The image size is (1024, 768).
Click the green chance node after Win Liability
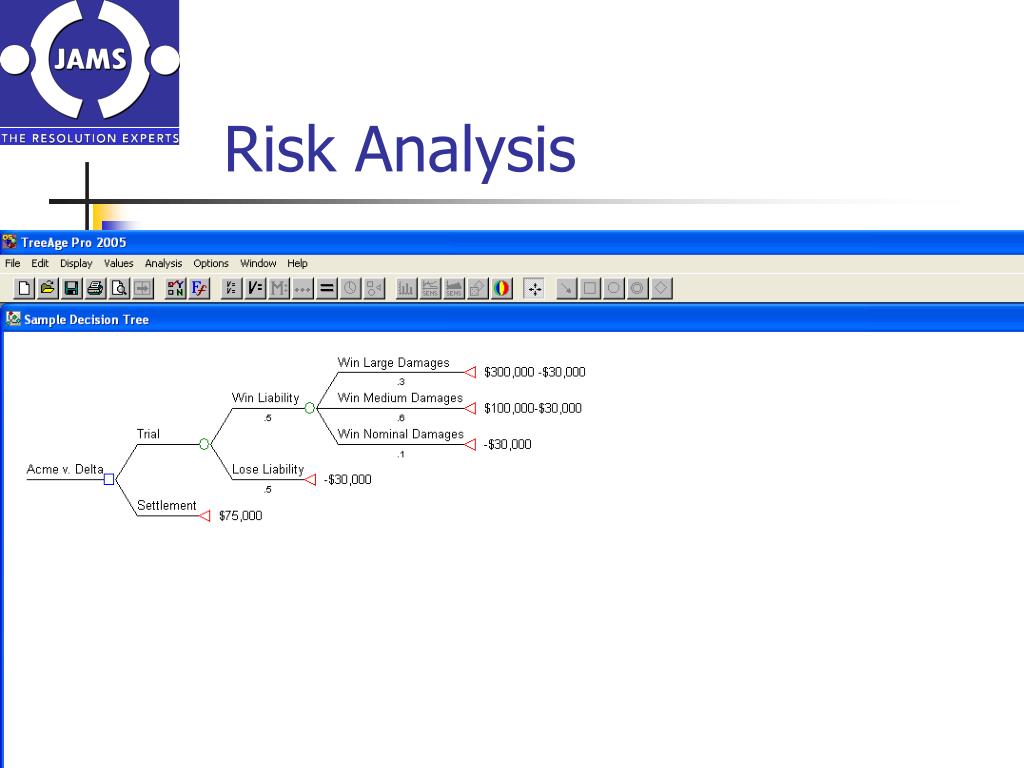click(x=310, y=408)
